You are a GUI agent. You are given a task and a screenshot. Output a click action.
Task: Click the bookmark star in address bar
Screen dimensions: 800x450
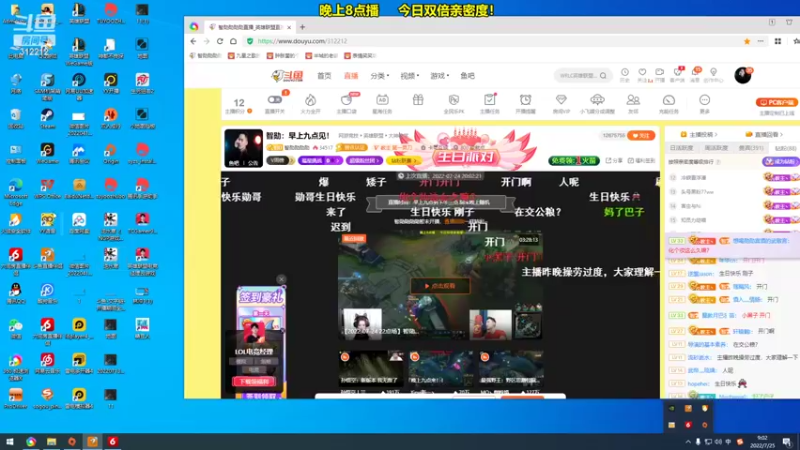(747, 41)
